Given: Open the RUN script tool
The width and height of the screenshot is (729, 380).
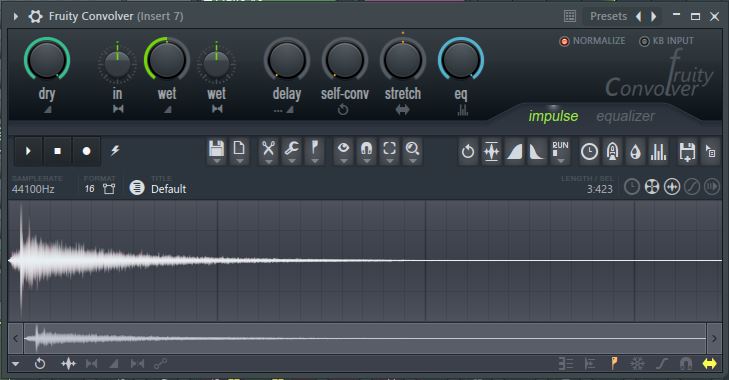Looking at the screenshot, I should coord(560,151).
